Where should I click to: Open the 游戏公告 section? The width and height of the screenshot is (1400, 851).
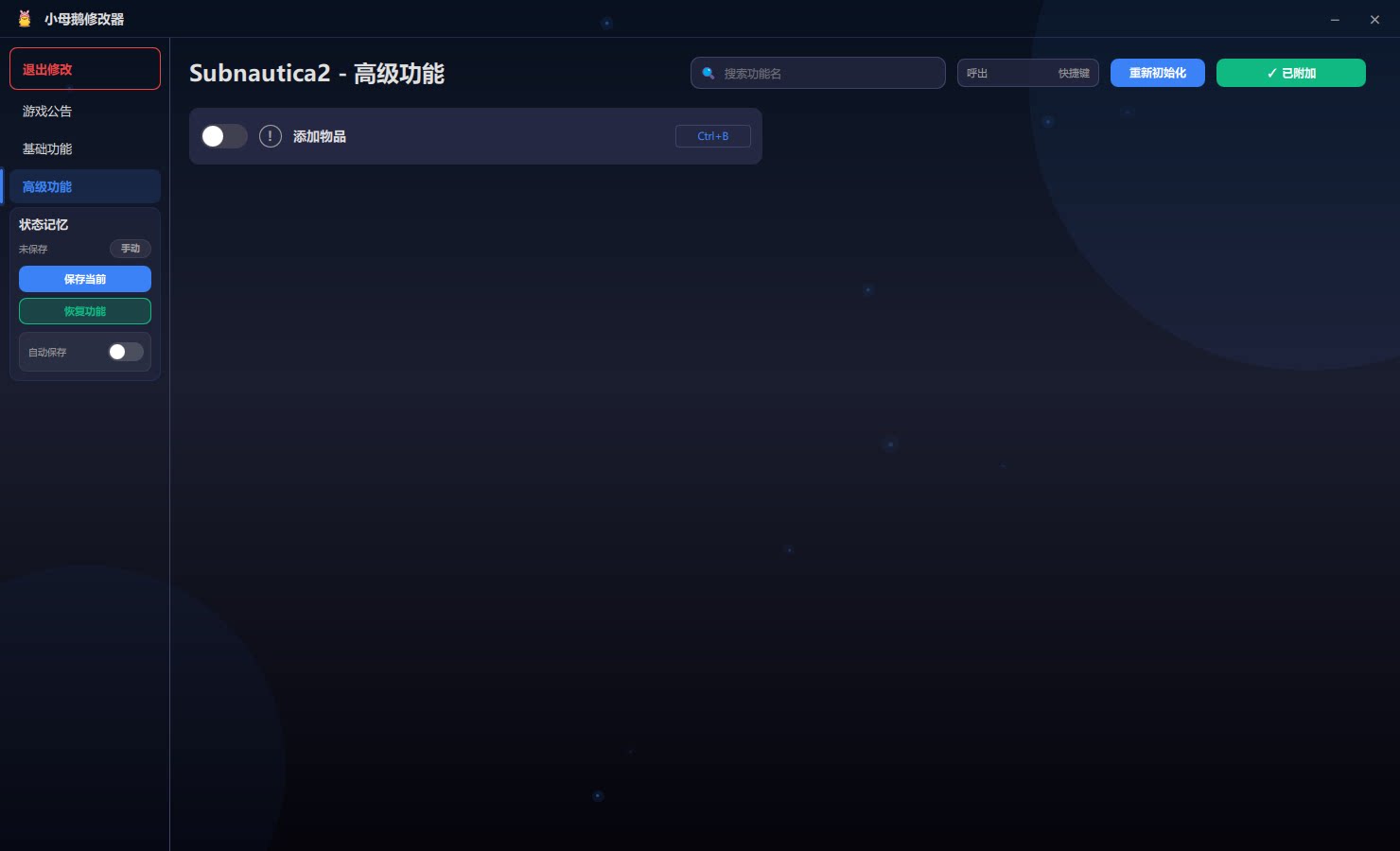tap(85, 111)
